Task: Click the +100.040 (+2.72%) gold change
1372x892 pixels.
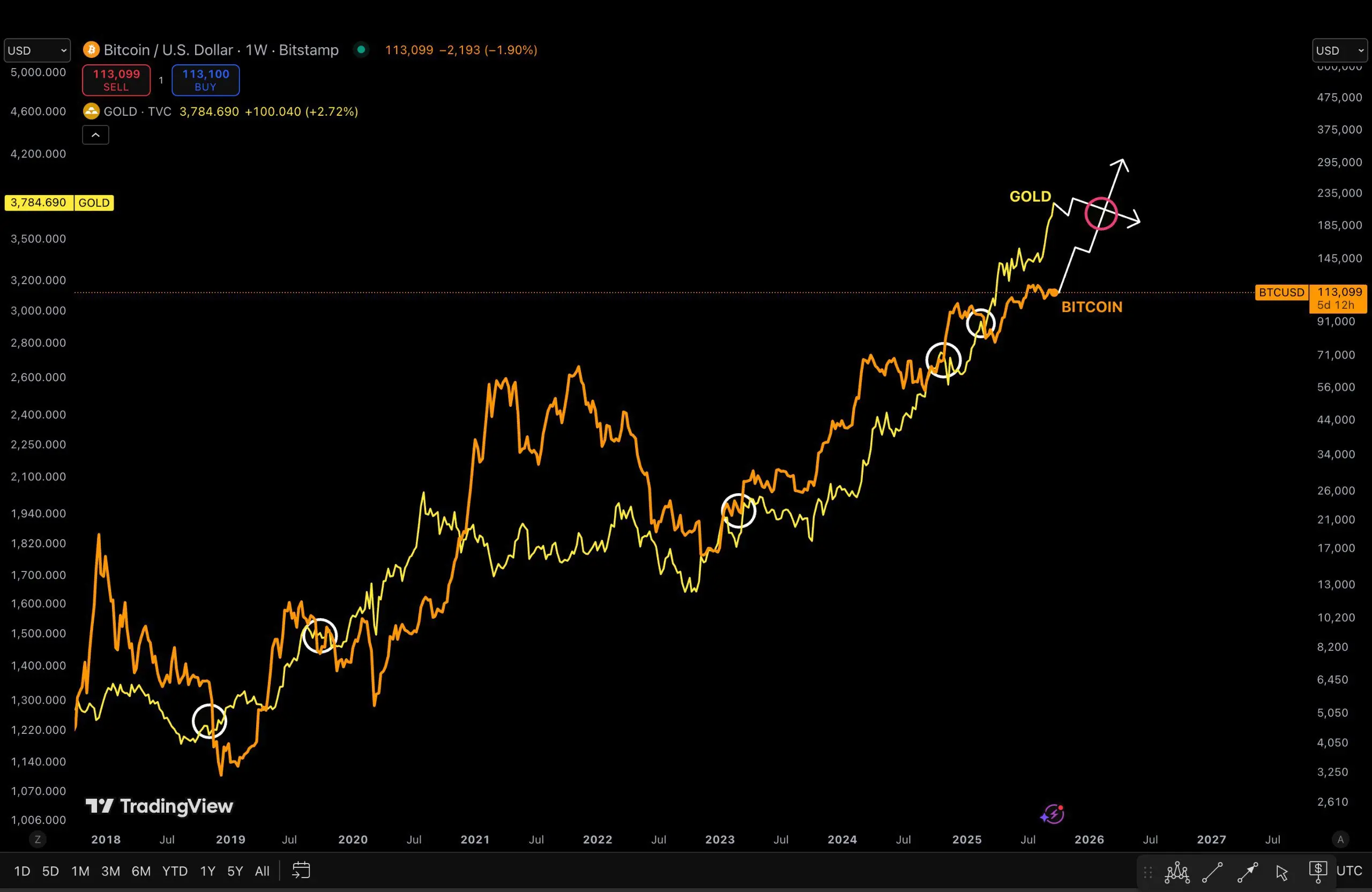Action: tap(302, 111)
